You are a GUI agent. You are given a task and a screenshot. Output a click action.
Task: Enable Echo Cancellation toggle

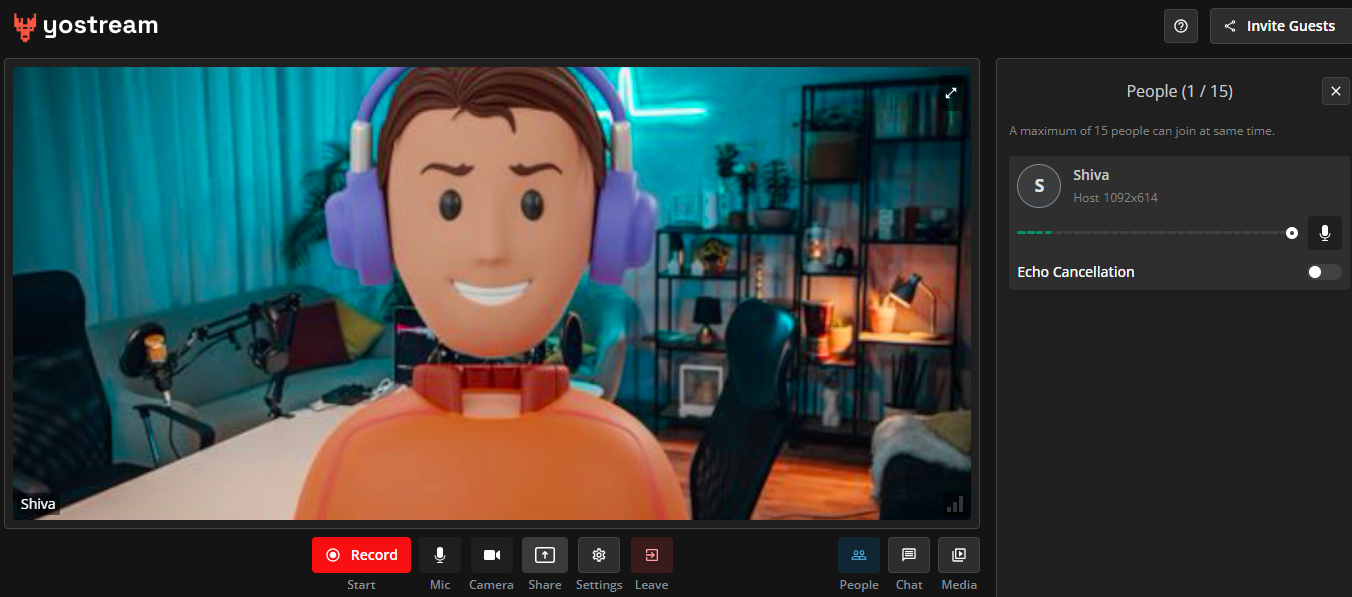1323,272
